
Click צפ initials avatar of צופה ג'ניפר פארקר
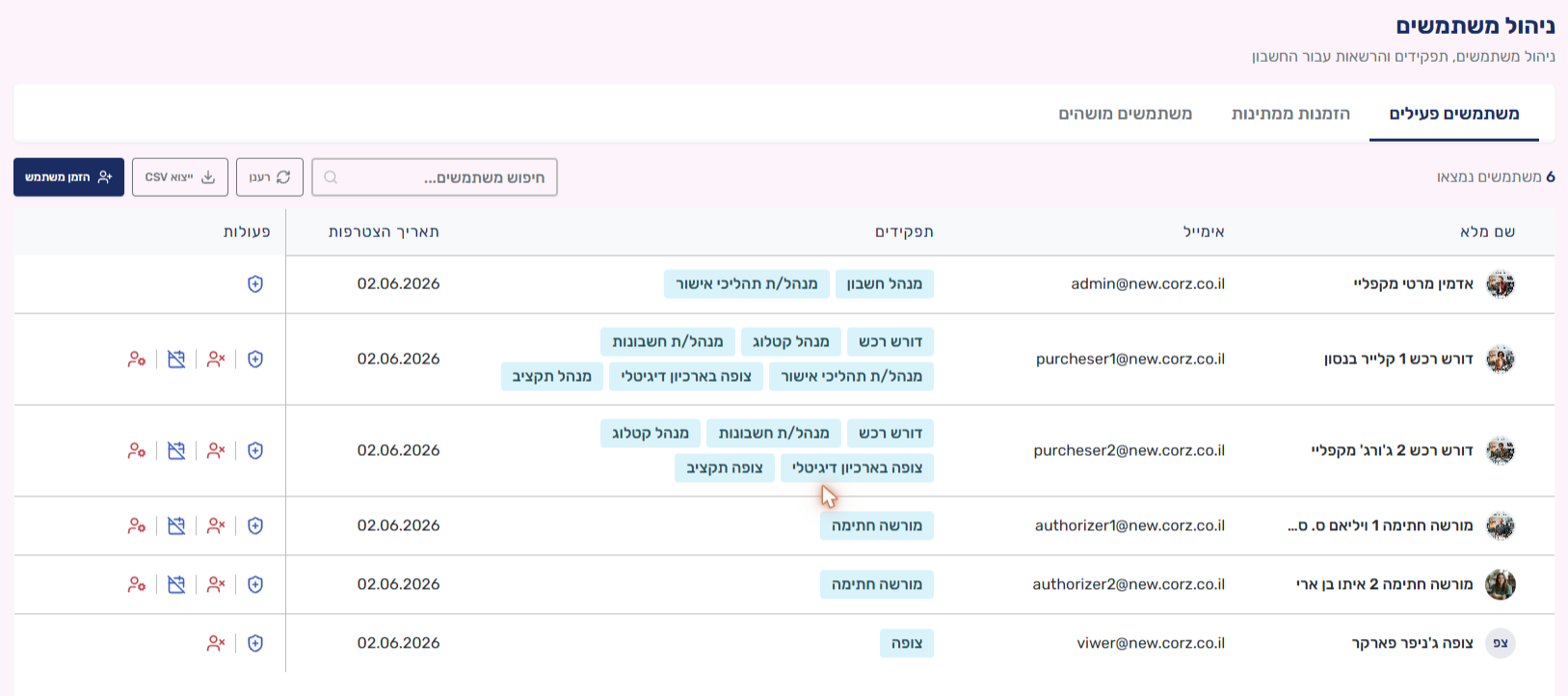click(1501, 644)
